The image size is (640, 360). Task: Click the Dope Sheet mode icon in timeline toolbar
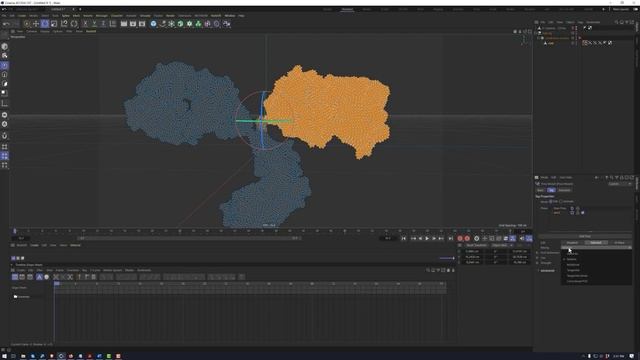point(15,277)
